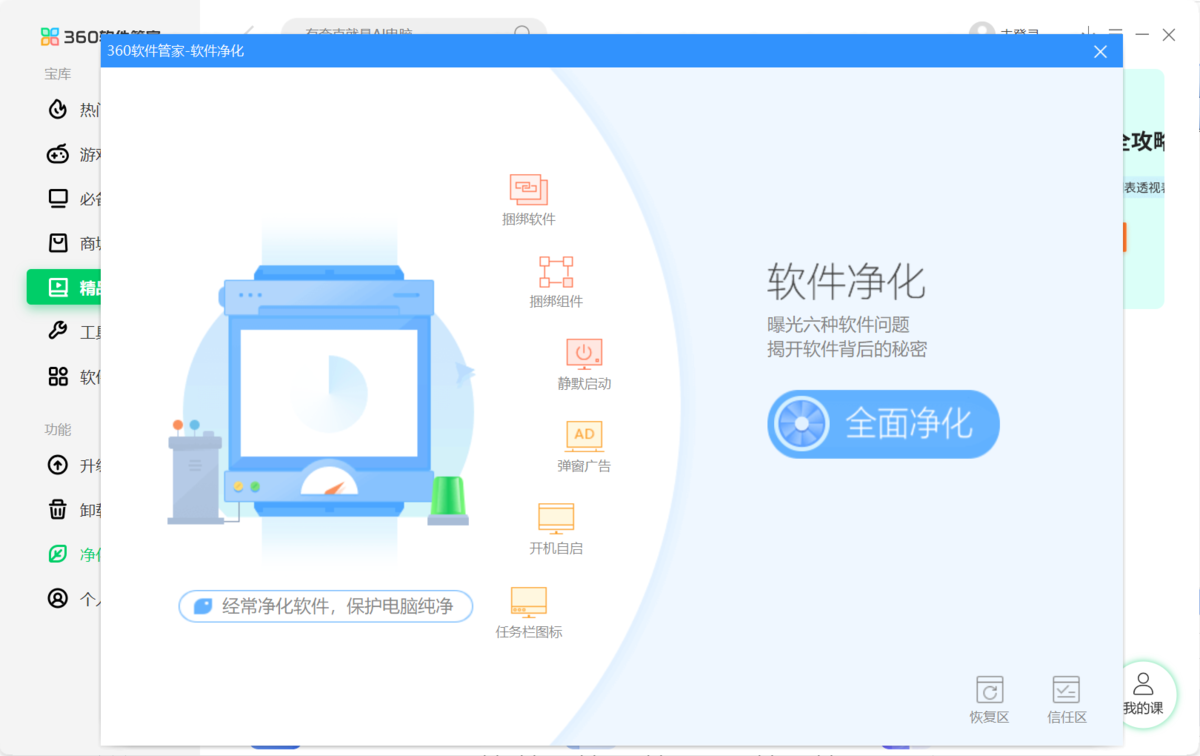Click the 360 logo in main window
Image resolution: width=1200 pixels, height=756 pixels.
[x=50, y=37]
